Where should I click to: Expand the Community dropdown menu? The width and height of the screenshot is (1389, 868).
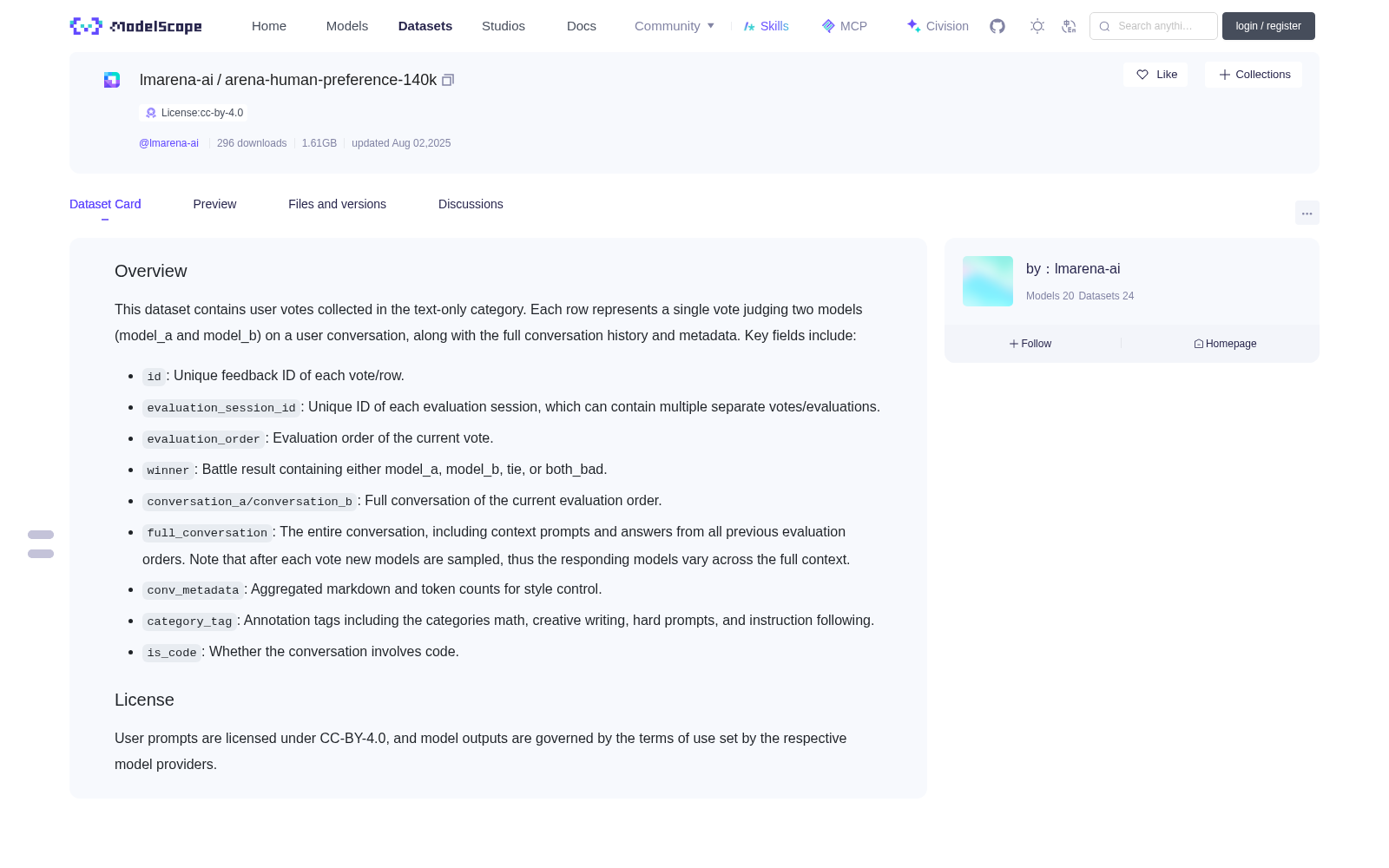[675, 26]
